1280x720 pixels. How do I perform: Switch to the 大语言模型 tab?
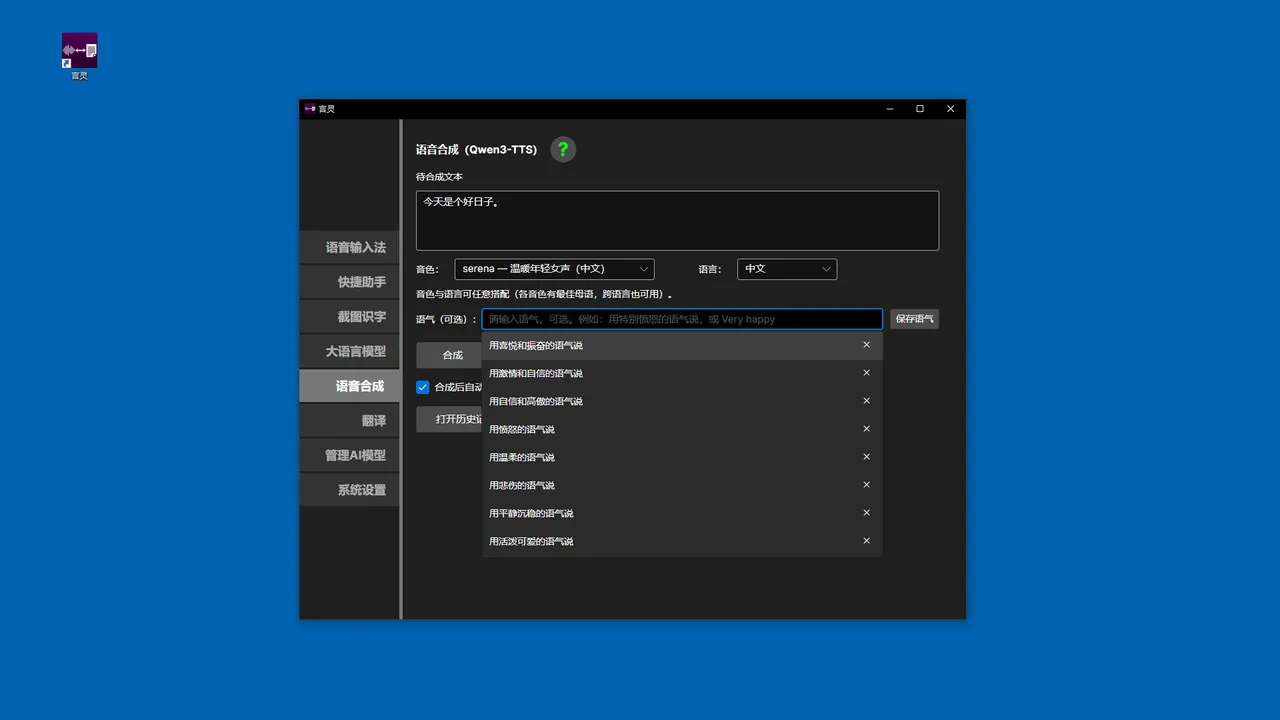pyautogui.click(x=349, y=351)
